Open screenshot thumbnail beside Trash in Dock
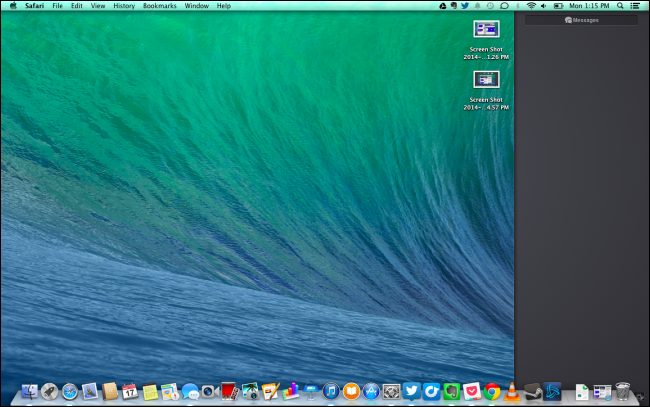This screenshot has width=650, height=407. coord(602,392)
